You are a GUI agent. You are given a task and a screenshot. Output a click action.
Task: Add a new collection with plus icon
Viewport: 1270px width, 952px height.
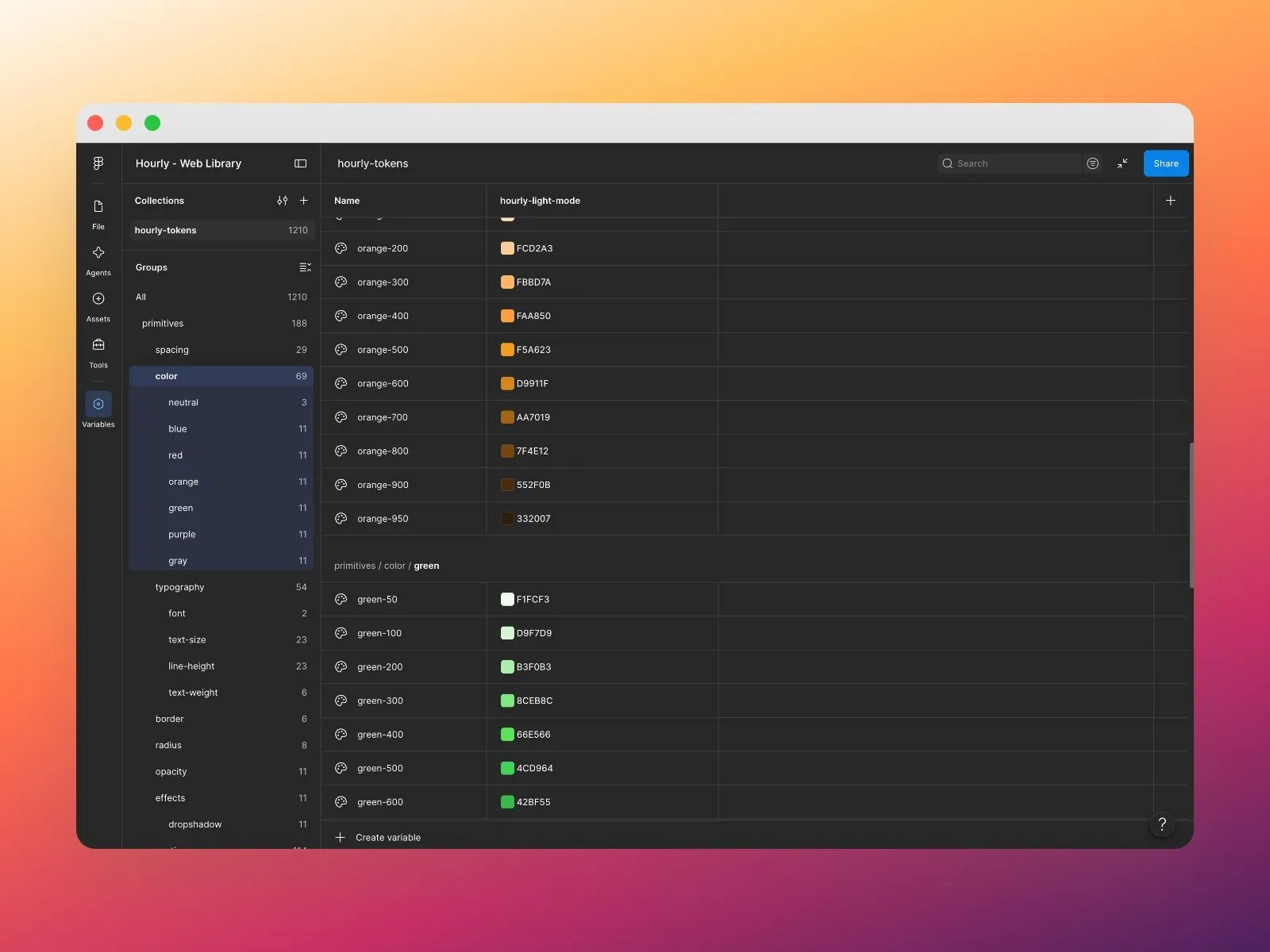(303, 201)
